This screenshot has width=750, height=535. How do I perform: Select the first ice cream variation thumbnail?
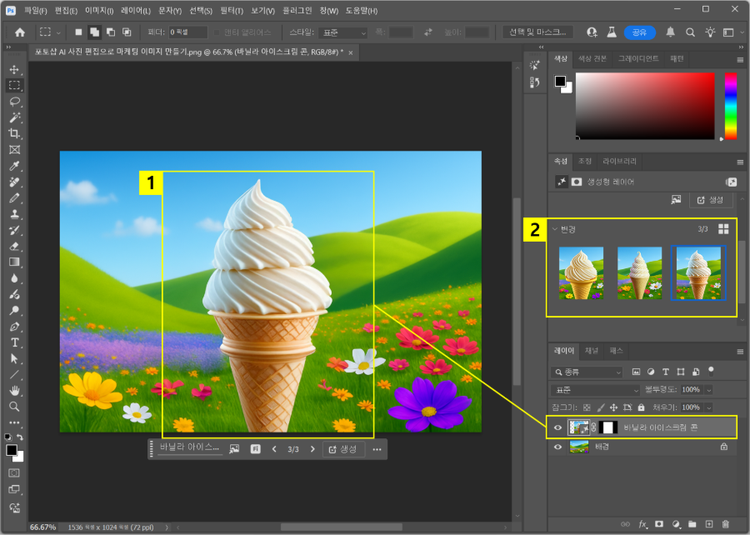click(x=580, y=273)
